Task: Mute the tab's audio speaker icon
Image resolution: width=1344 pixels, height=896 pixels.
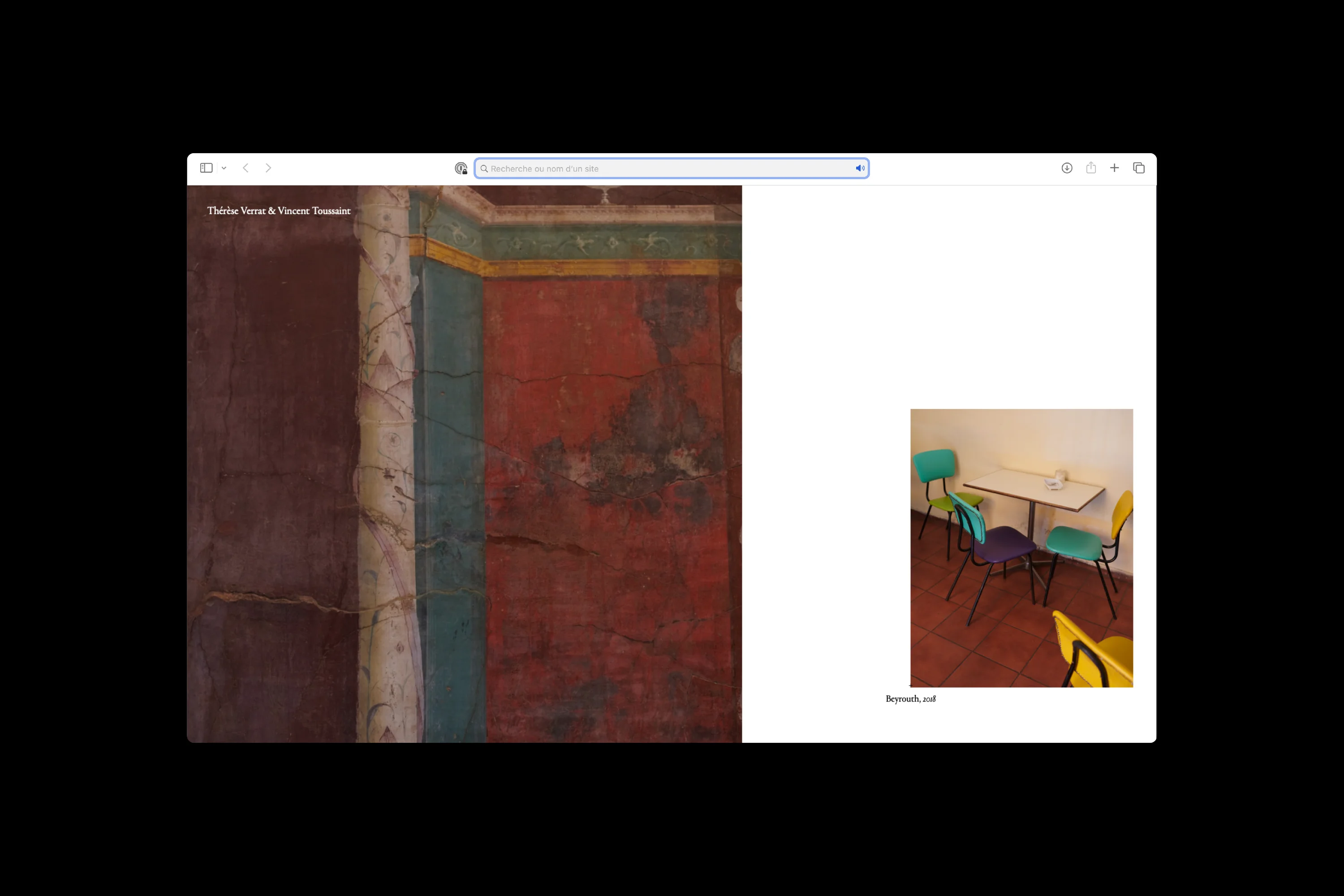Action: 859,168
